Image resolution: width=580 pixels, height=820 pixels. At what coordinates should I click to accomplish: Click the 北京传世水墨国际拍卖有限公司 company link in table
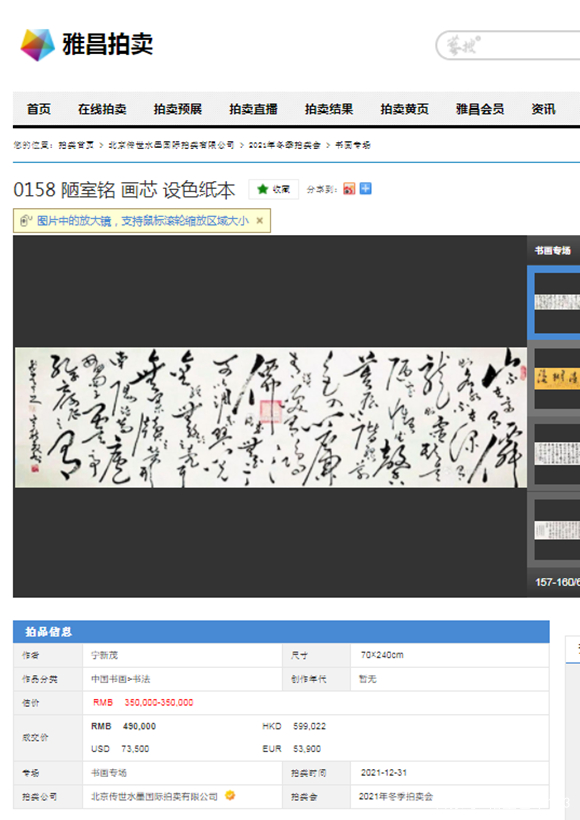[x=154, y=796]
